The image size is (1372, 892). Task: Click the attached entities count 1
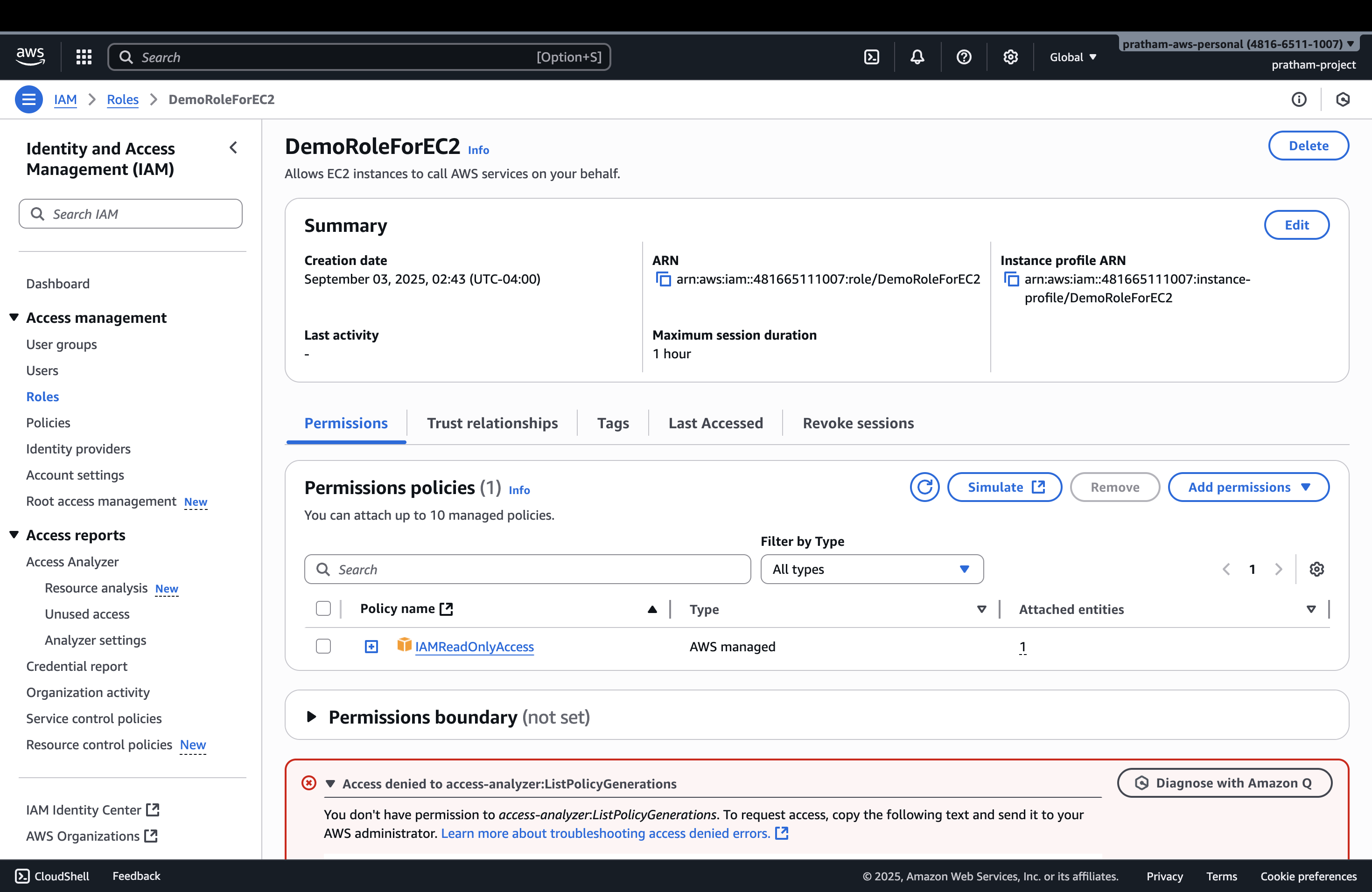1022,647
